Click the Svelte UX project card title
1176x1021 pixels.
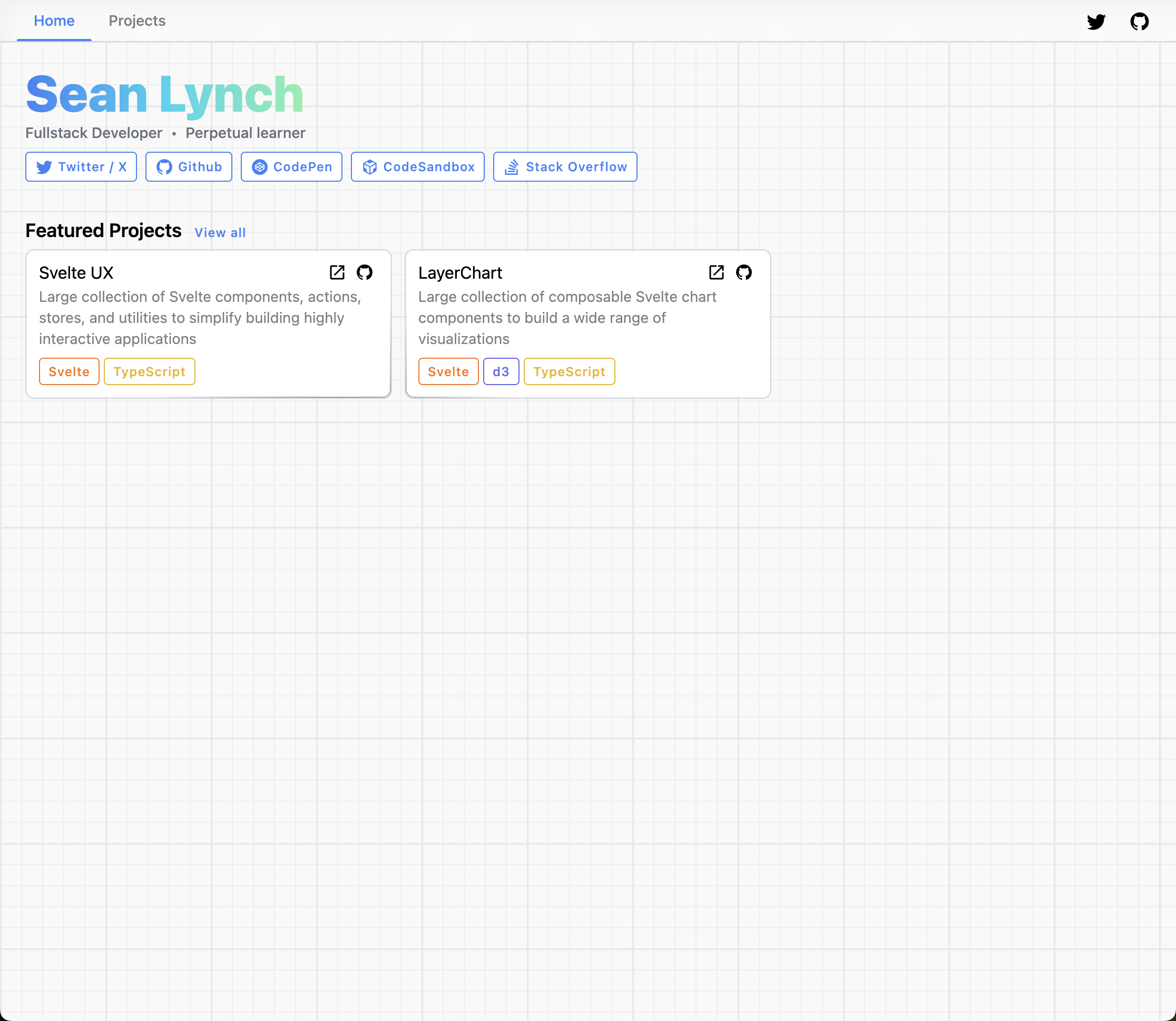[x=76, y=273]
